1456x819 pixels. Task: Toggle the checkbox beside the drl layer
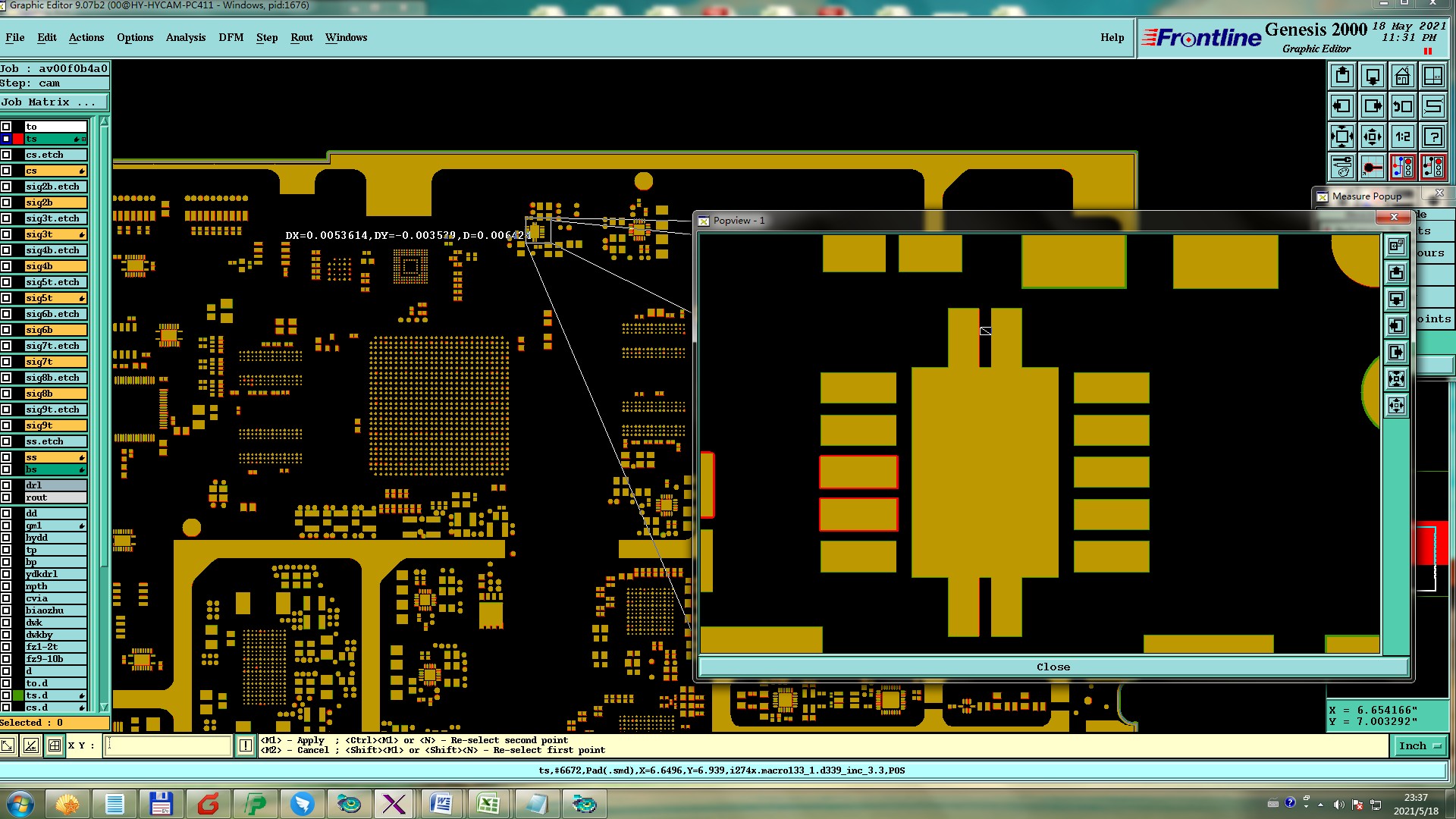tap(7, 485)
